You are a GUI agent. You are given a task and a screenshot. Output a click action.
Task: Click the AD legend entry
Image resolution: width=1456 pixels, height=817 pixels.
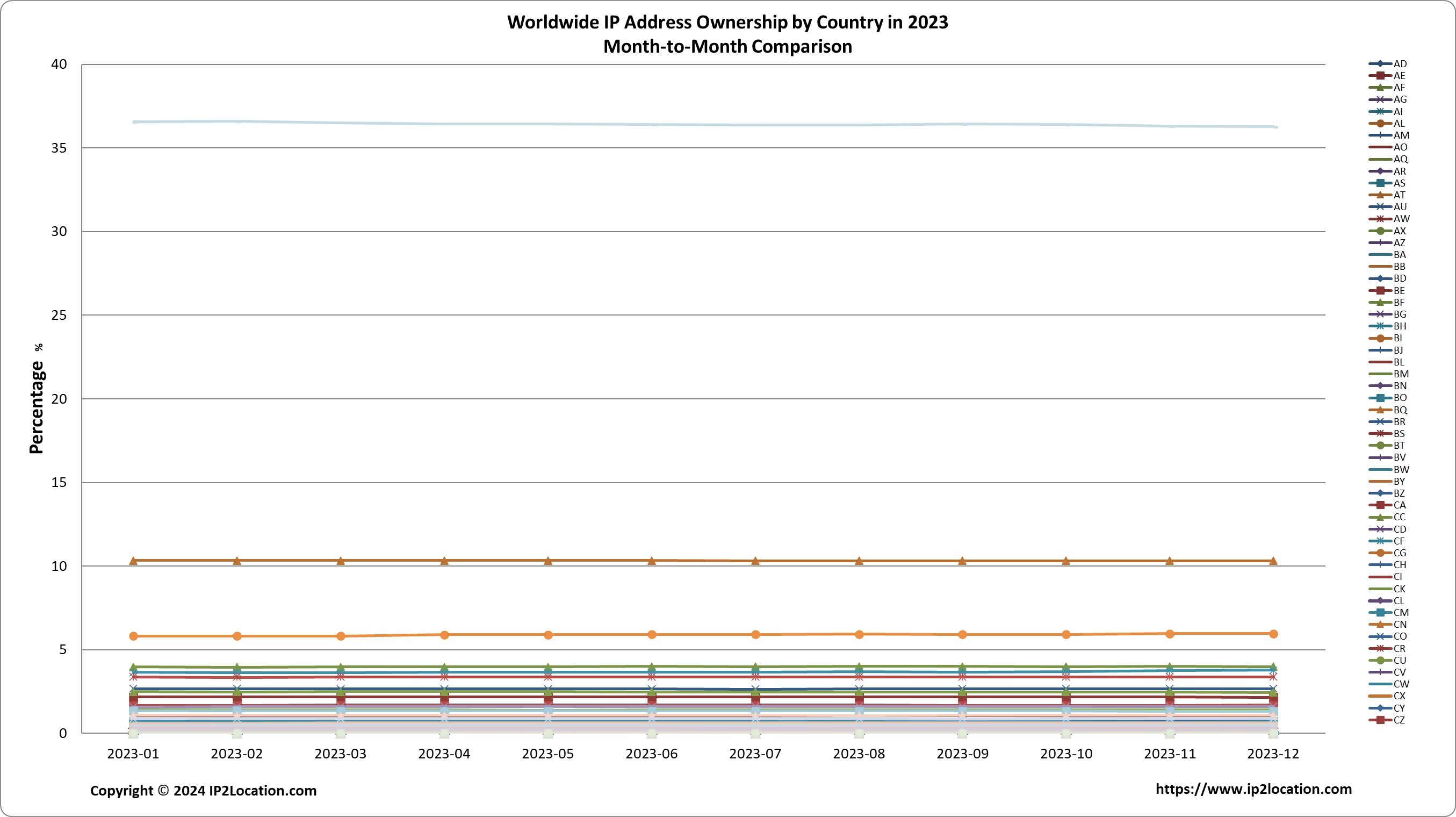1388,64
